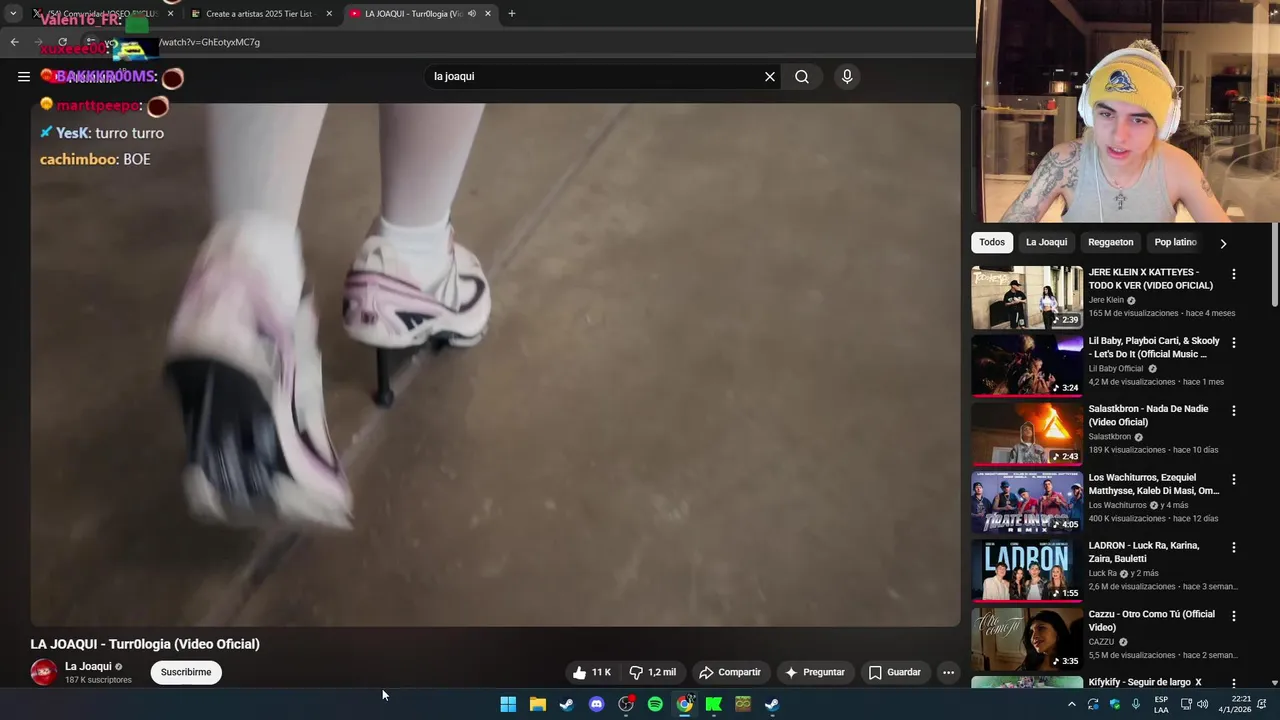Open the Windows Start menu

pos(508,704)
